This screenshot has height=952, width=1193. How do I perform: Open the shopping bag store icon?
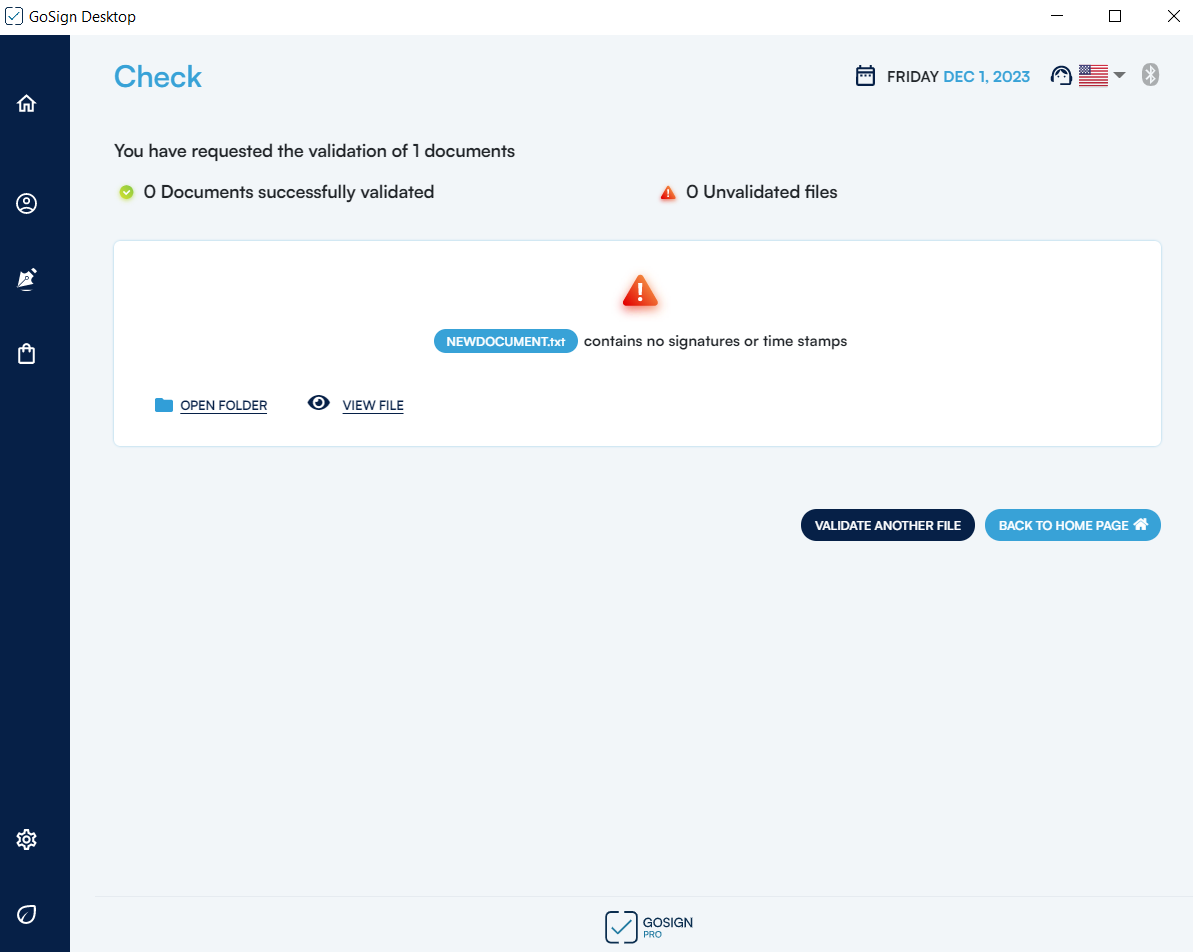(27, 354)
